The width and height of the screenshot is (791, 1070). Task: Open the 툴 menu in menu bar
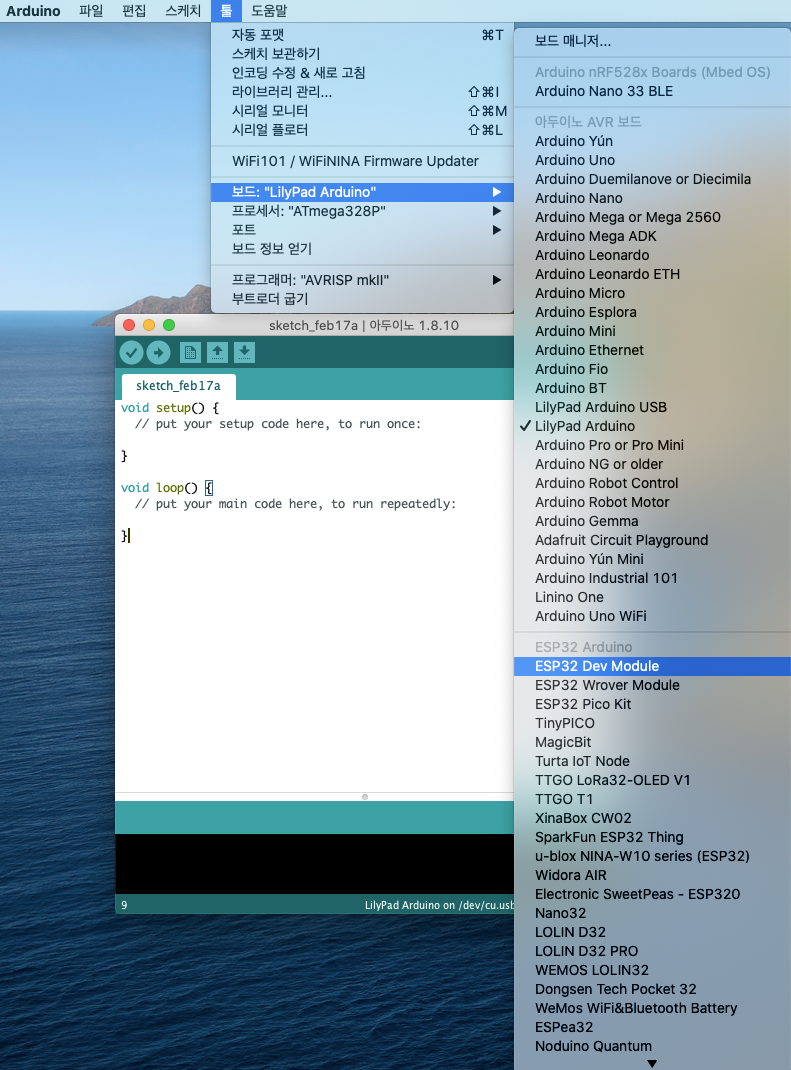226,11
